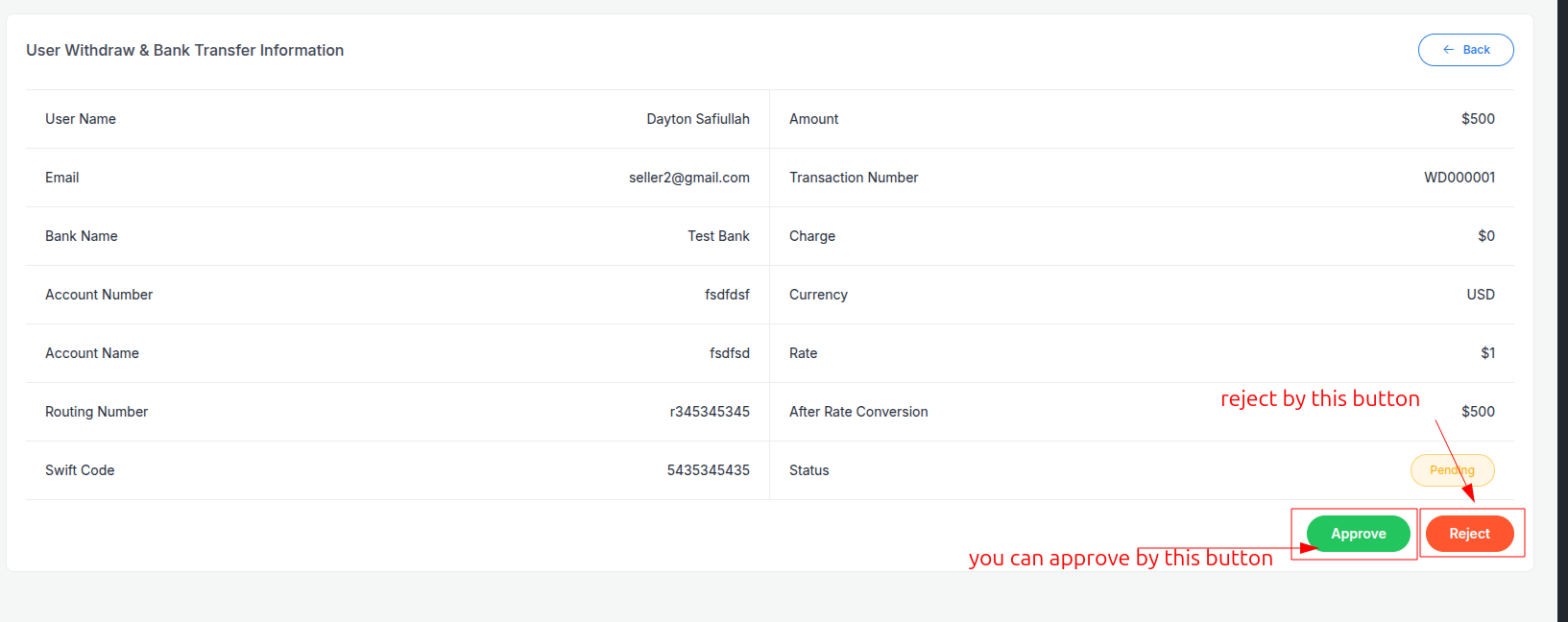
Task: Approve the withdraw request
Action: 1358,534
